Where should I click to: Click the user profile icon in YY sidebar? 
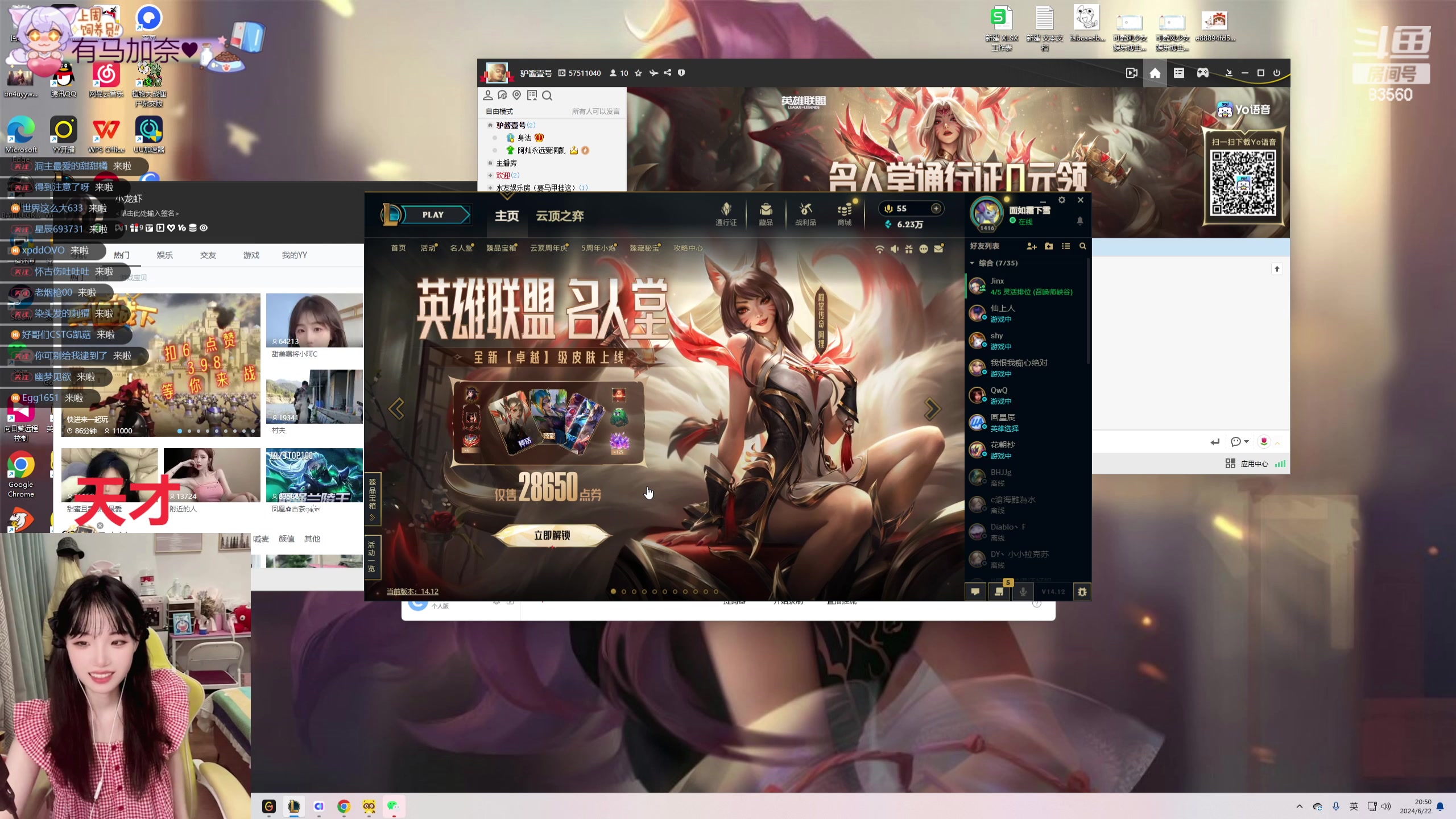coord(488,96)
